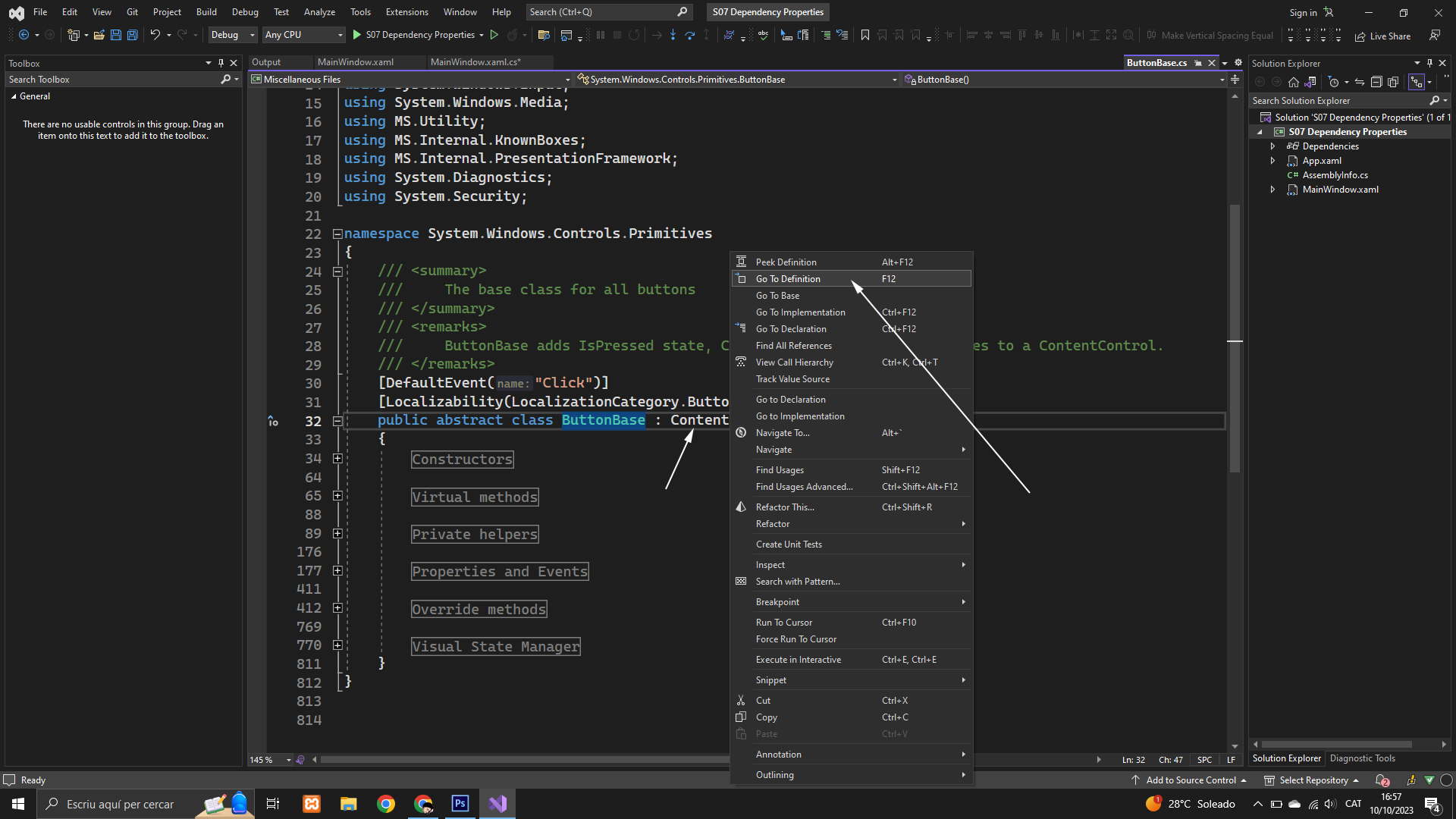Screen dimensions: 1456x819
Task: Click Sync with Active Document icon
Action: (x=1360, y=82)
